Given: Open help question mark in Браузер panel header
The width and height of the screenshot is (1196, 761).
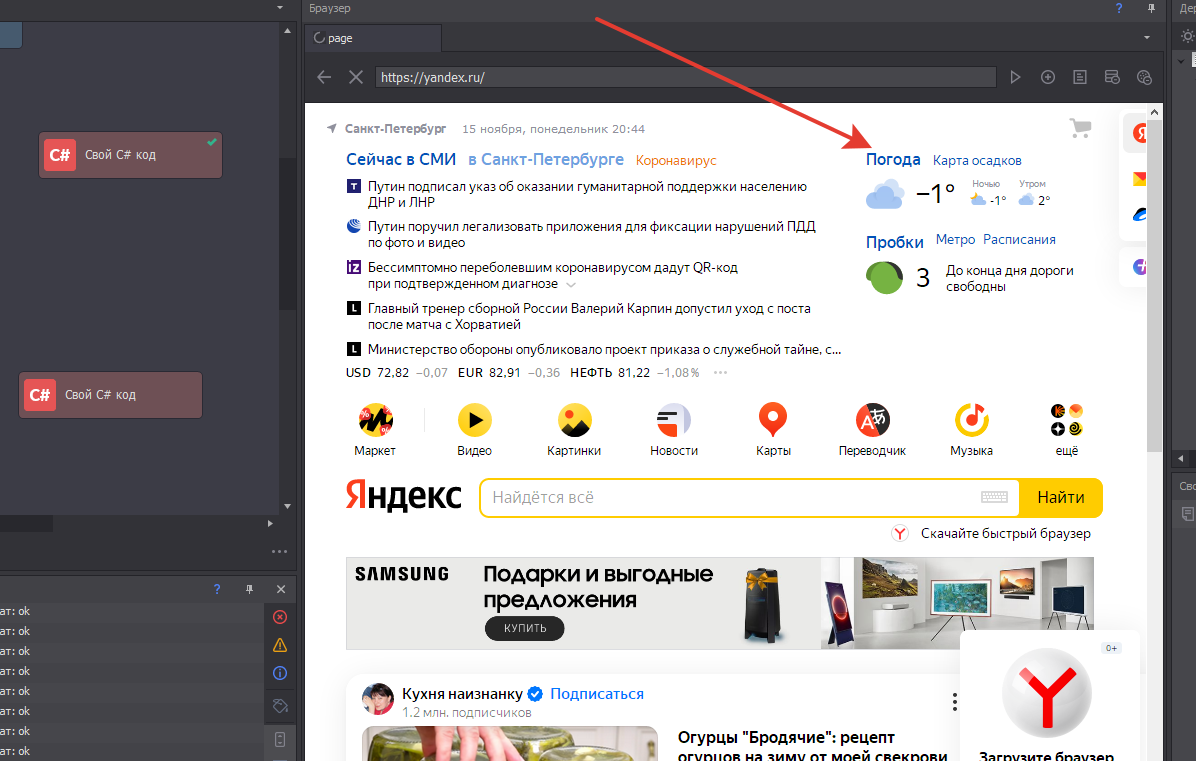Looking at the screenshot, I should (x=1119, y=8).
